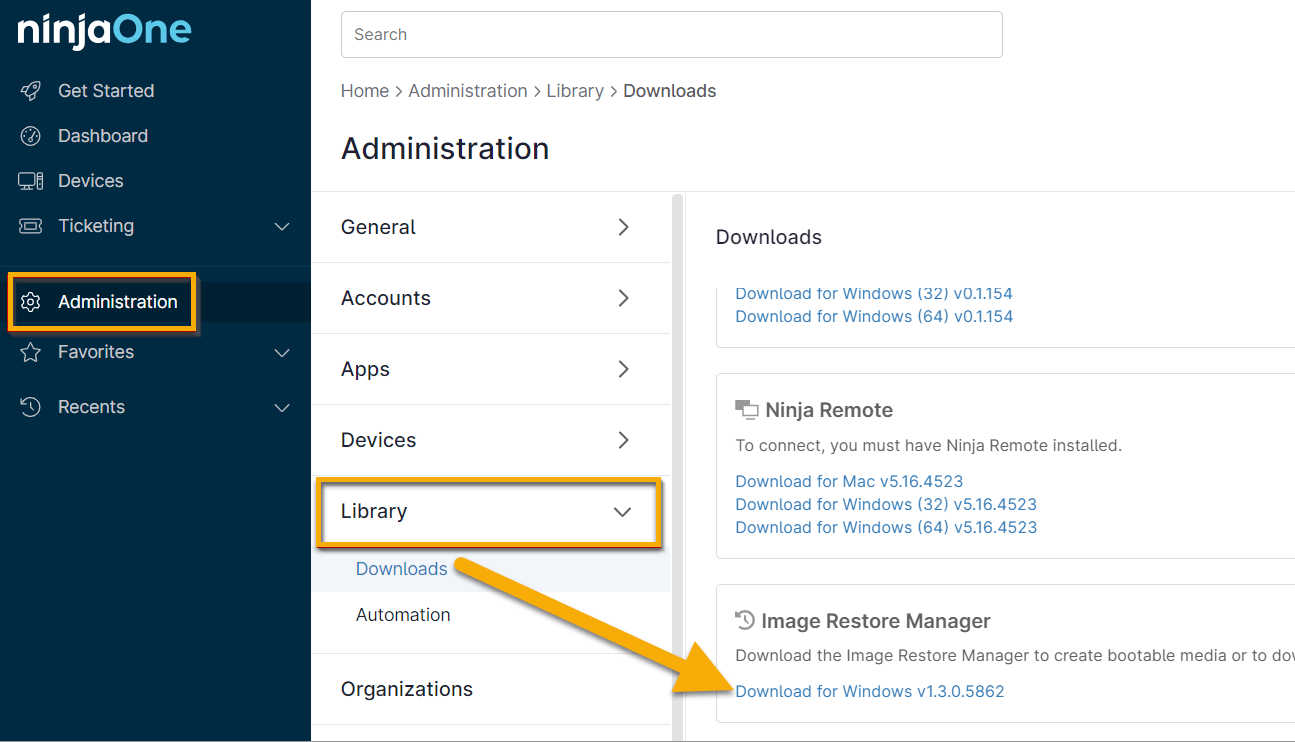The width and height of the screenshot is (1295, 742).
Task: Click the Administration gear icon
Action: click(x=31, y=302)
